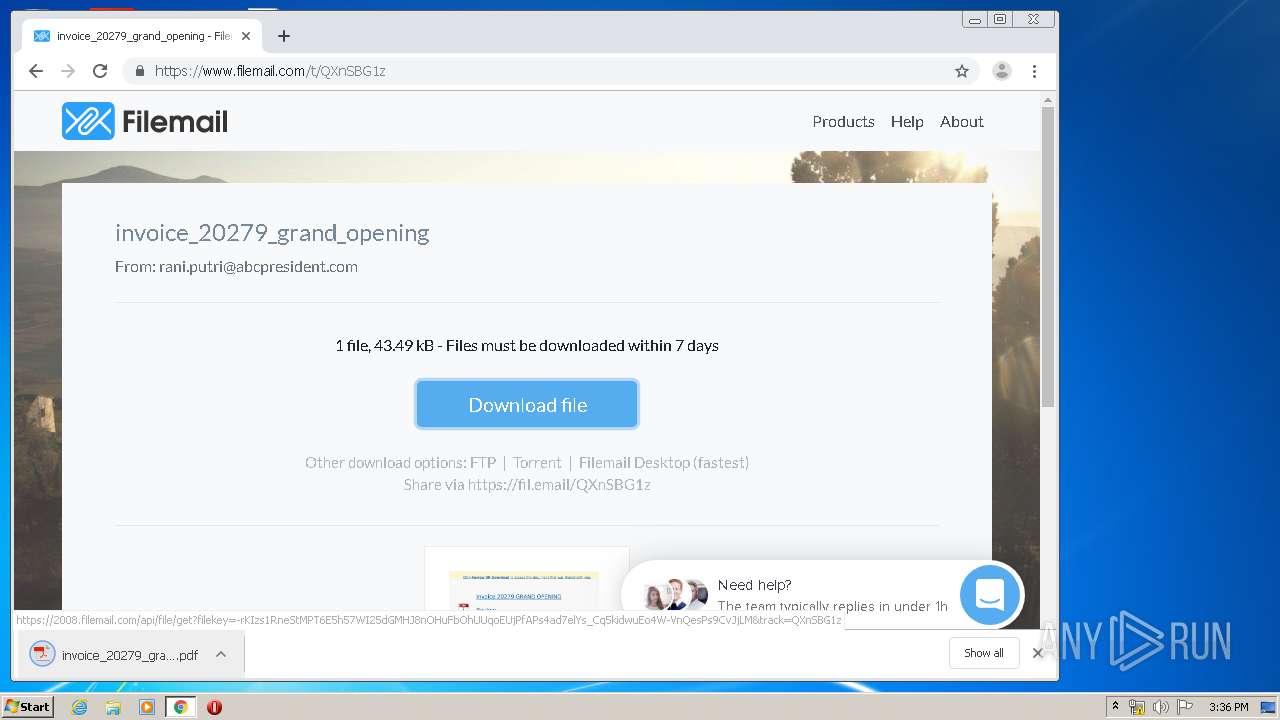Viewport: 1280px width, 720px height.
Task: Click Show all downloads
Action: [984, 653]
